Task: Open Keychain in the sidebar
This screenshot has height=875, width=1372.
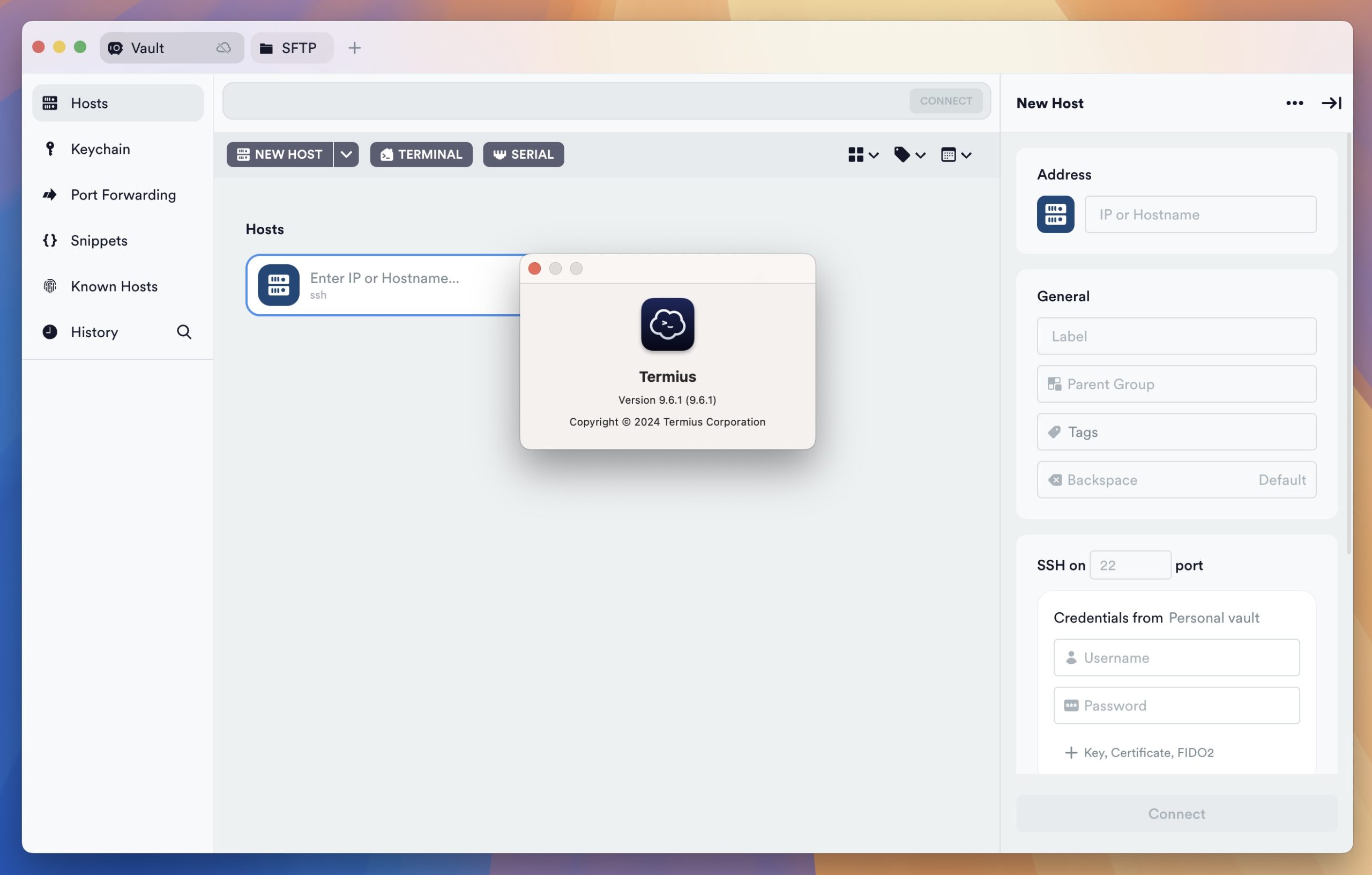Action: pos(117,149)
